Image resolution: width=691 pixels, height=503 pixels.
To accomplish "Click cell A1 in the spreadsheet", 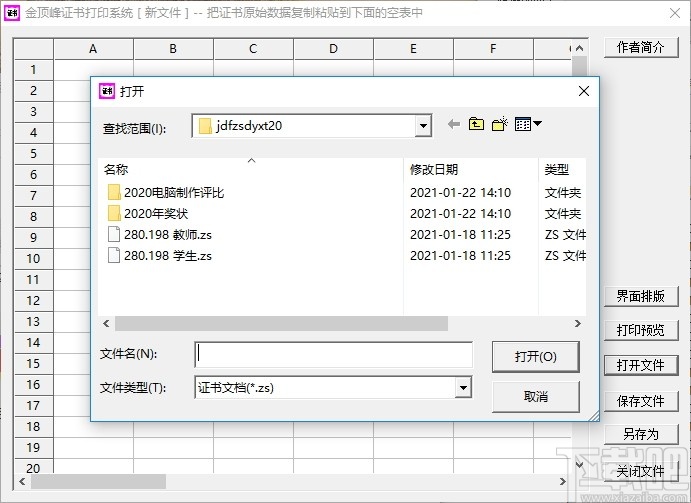I will tap(93, 70).
